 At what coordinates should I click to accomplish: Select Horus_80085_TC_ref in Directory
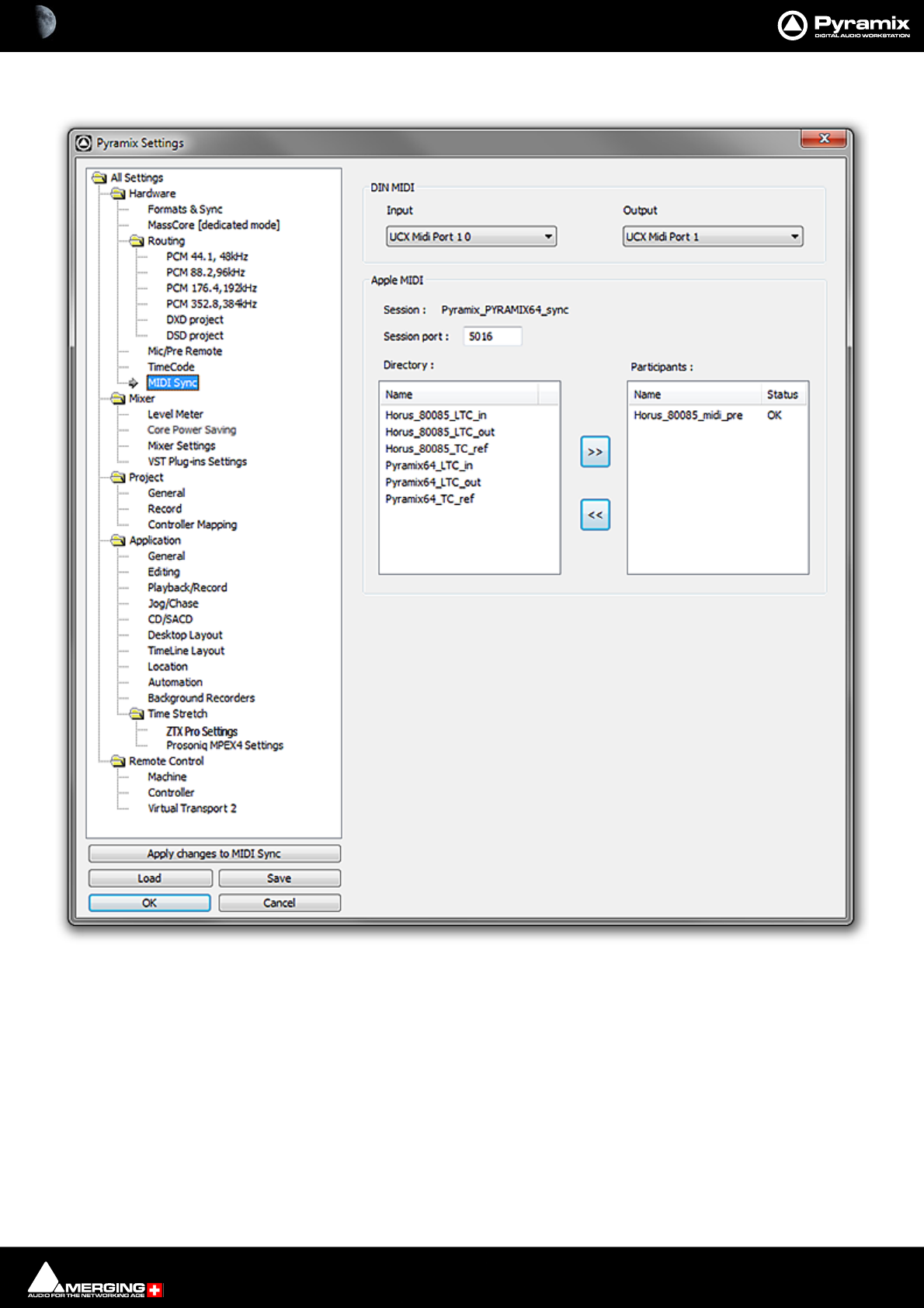[436, 449]
